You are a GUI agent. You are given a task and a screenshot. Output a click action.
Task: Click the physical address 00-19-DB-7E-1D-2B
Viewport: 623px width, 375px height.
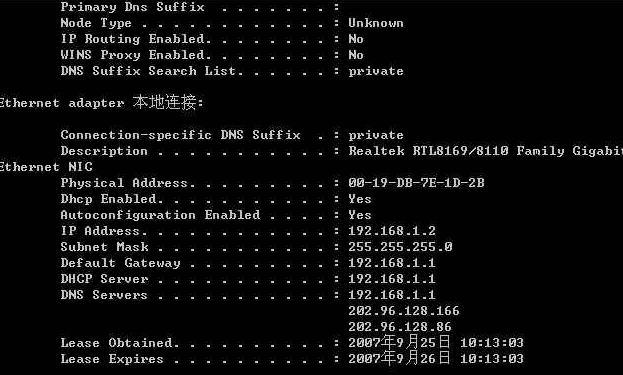416,183
